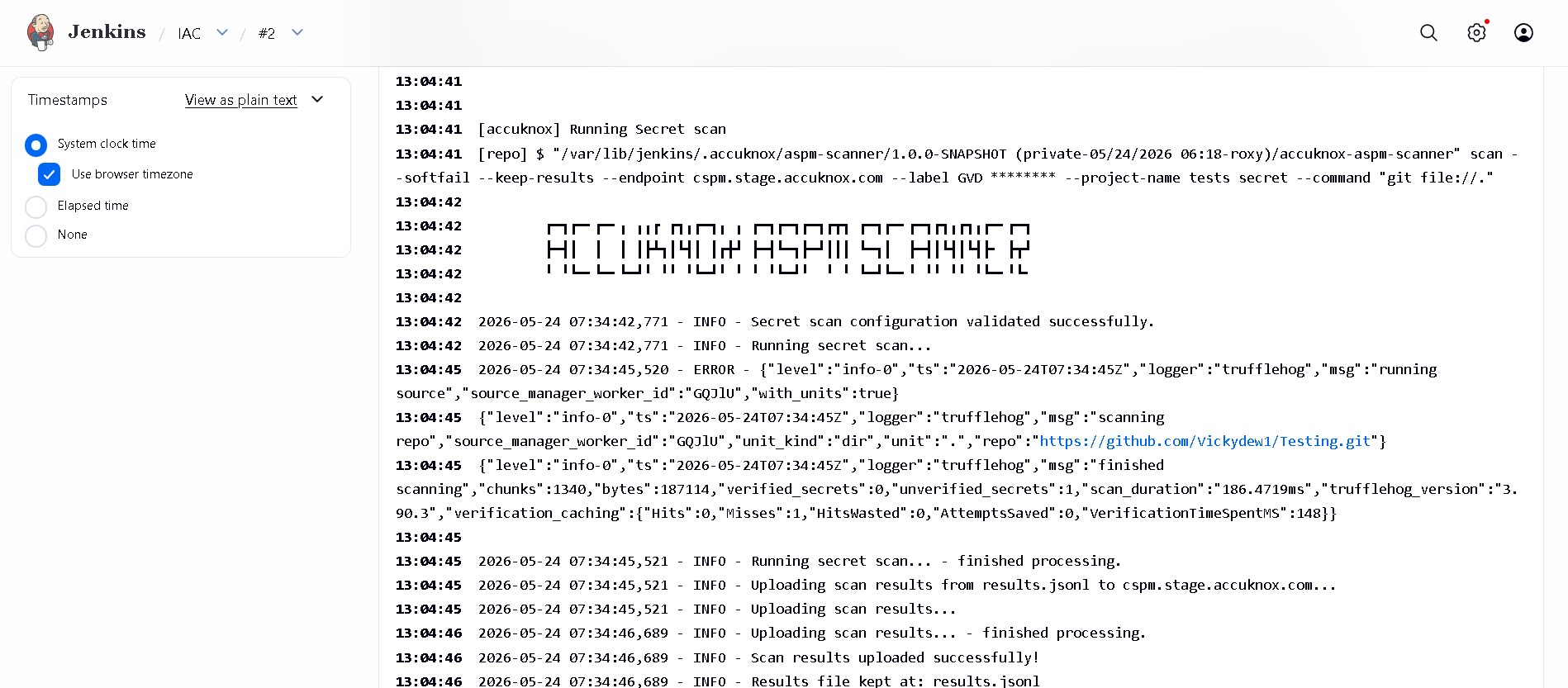The image size is (1568, 688).
Task: Click the ACCUKNOX ASPM SCANNER ASCII banner
Action: pyautogui.click(x=788, y=249)
